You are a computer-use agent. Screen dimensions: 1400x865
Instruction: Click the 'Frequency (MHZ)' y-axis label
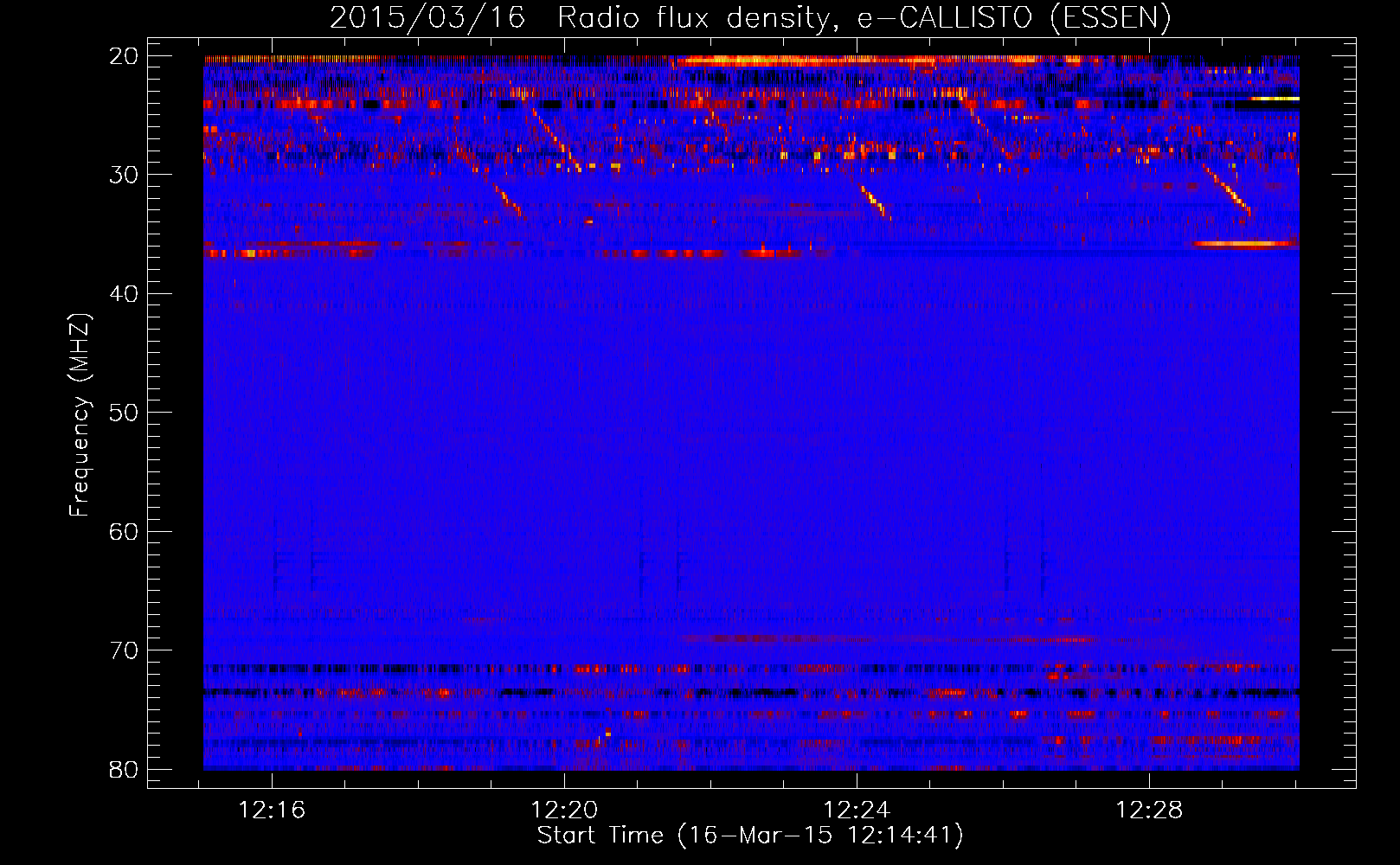[x=80, y=415]
